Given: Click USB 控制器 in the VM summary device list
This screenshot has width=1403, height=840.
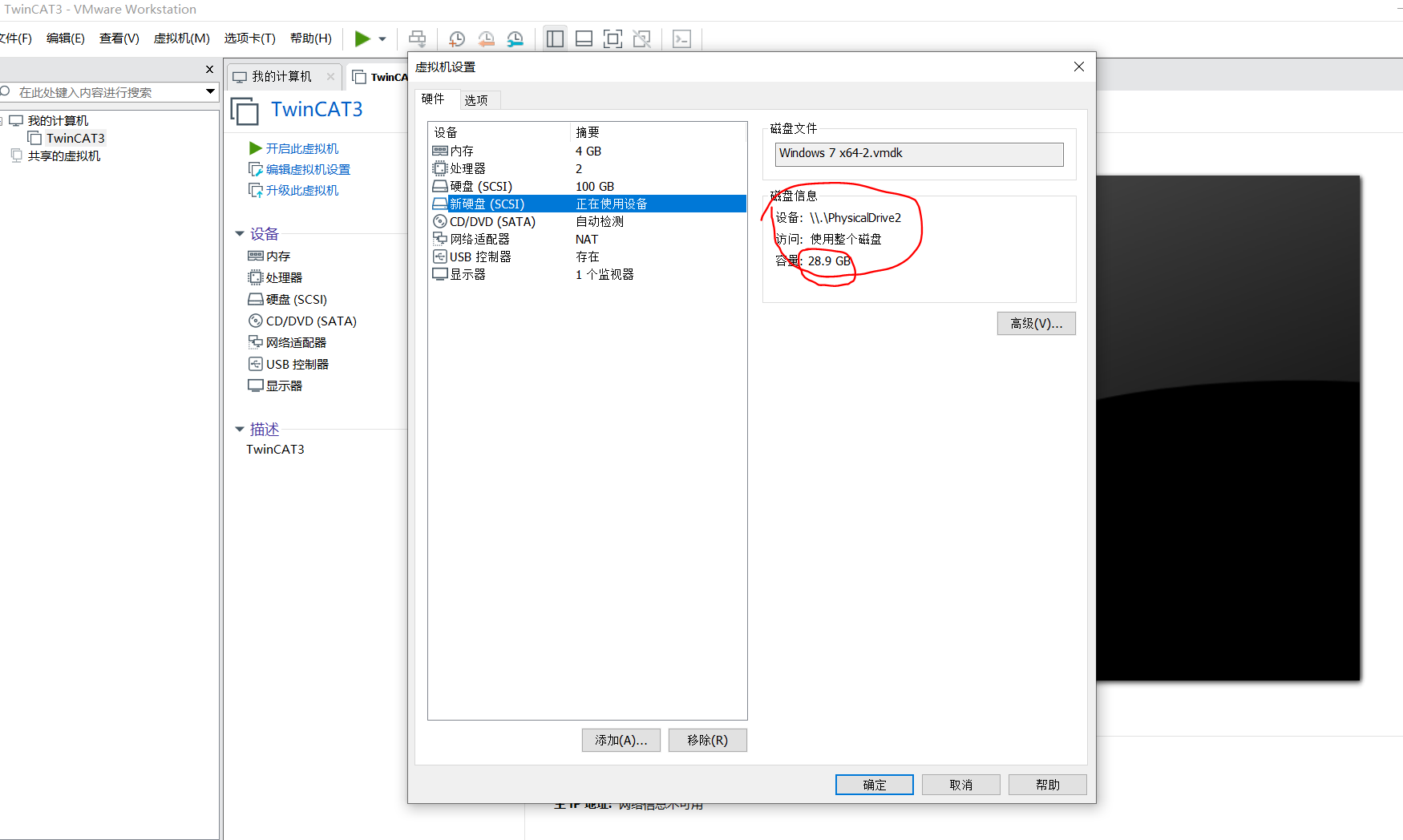Looking at the screenshot, I should (x=297, y=364).
